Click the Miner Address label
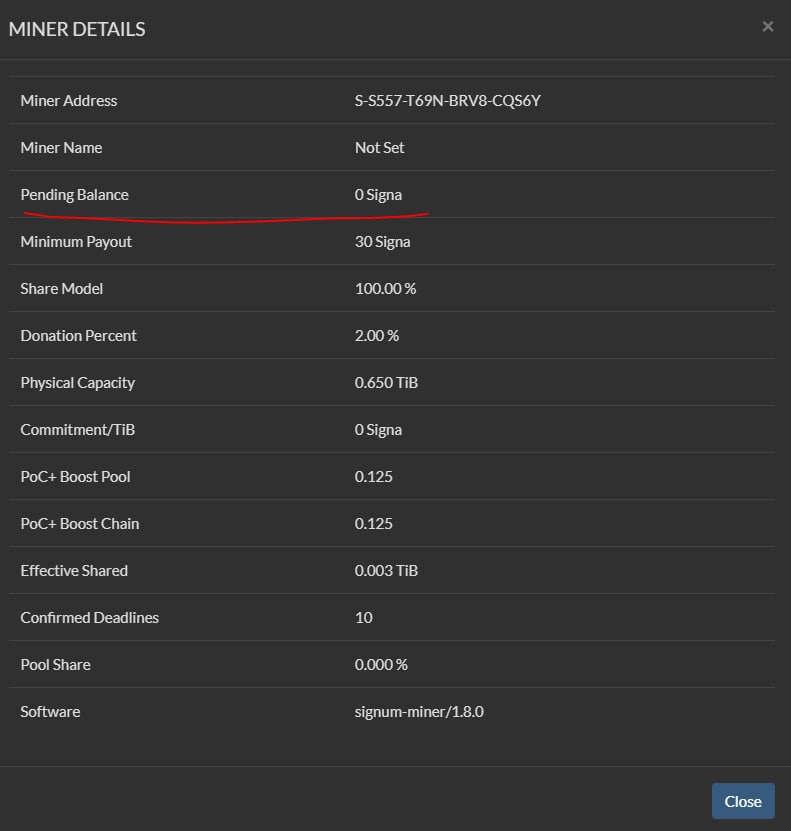The height and width of the screenshot is (831, 791). pyautogui.click(x=68, y=101)
